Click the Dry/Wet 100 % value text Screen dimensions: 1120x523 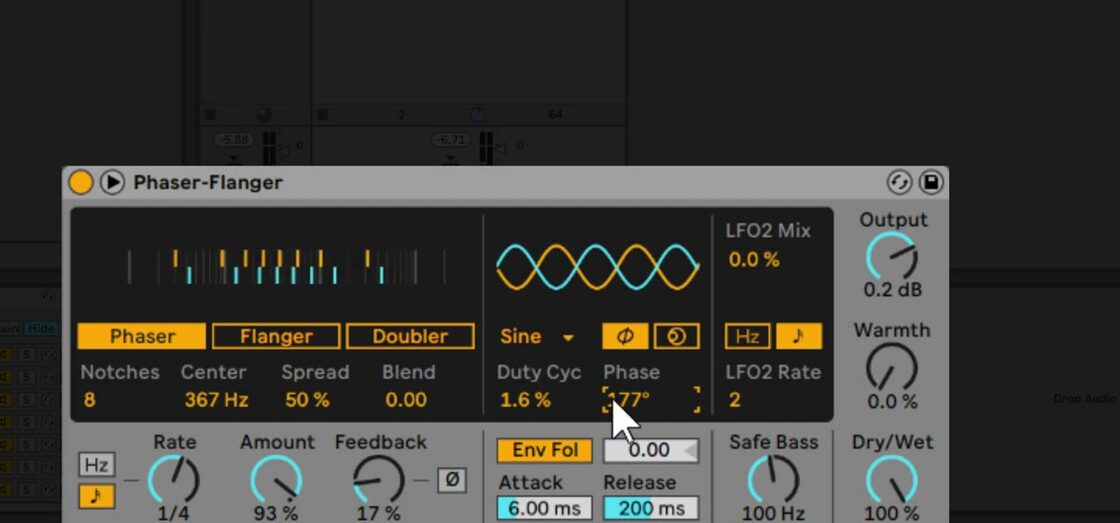(x=893, y=513)
